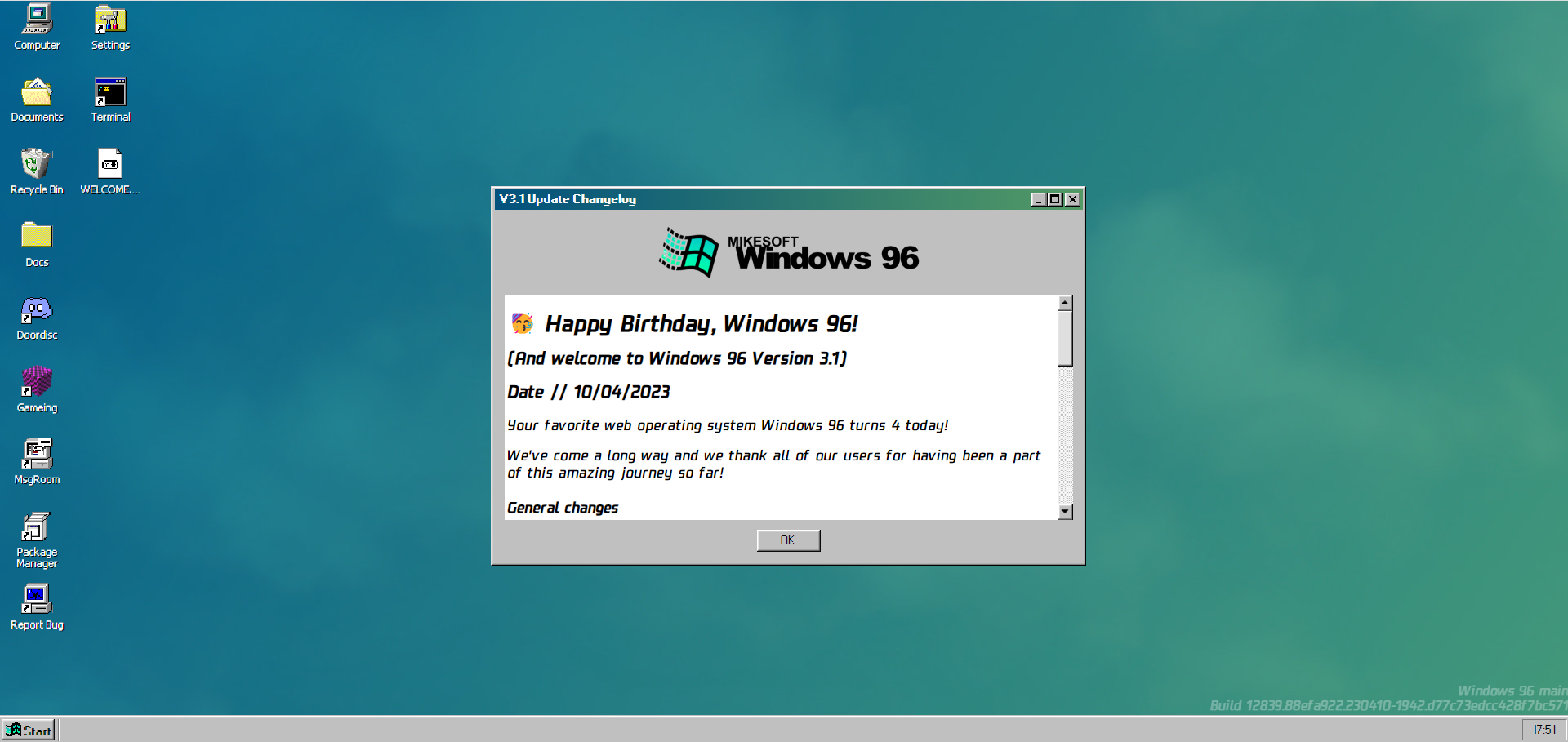The height and width of the screenshot is (742, 1568).
Task: Click the changelog vertical scrollbar thumb
Action: 1065,338
